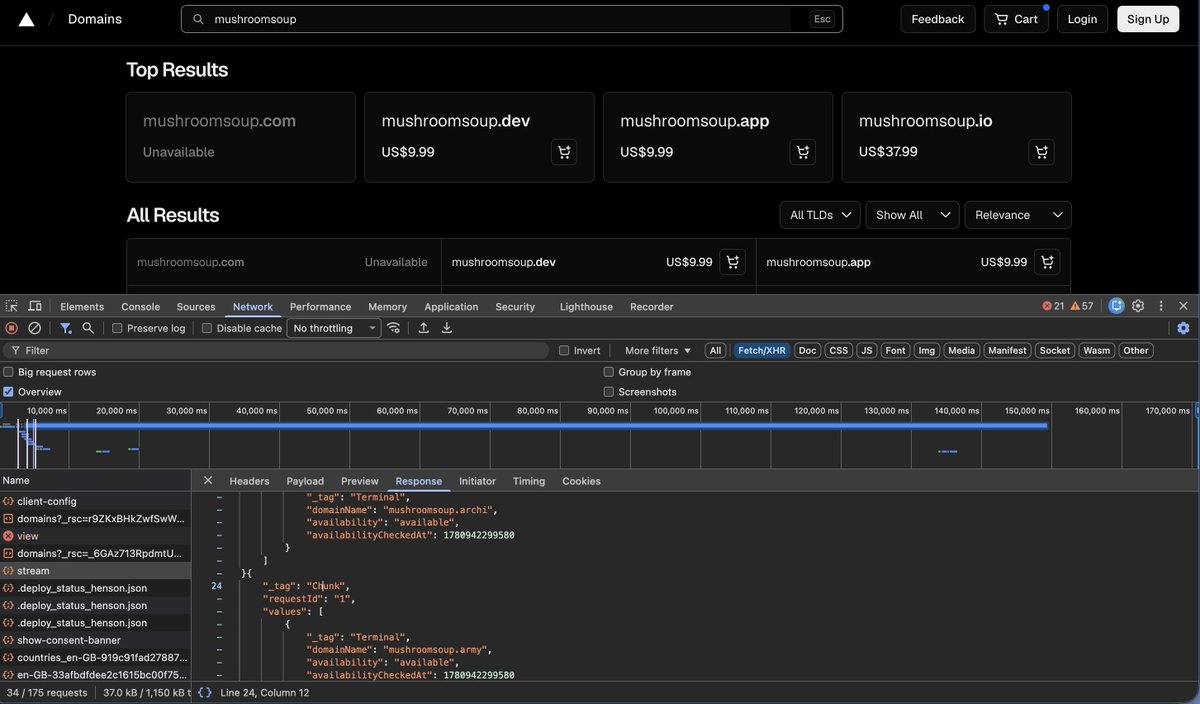Close the request details pane

point(207,481)
